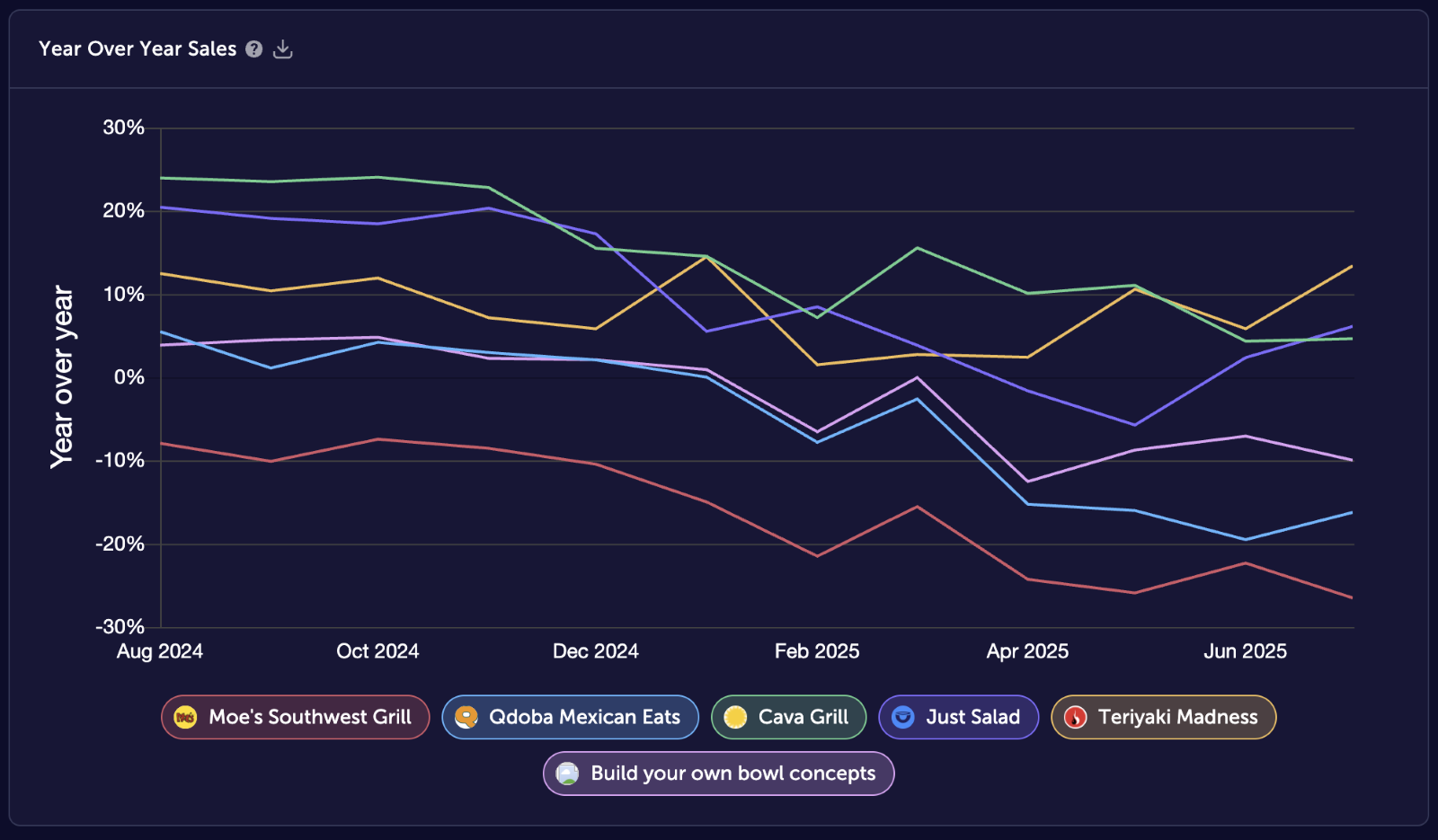Toggle Moe's Southwest Grill series

(296, 717)
